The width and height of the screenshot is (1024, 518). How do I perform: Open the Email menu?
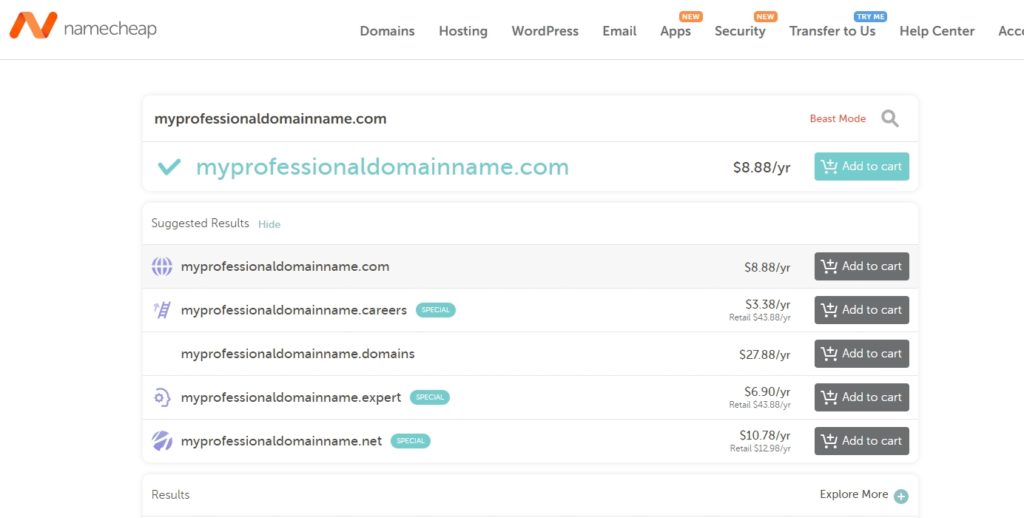pyautogui.click(x=619, y=31)
